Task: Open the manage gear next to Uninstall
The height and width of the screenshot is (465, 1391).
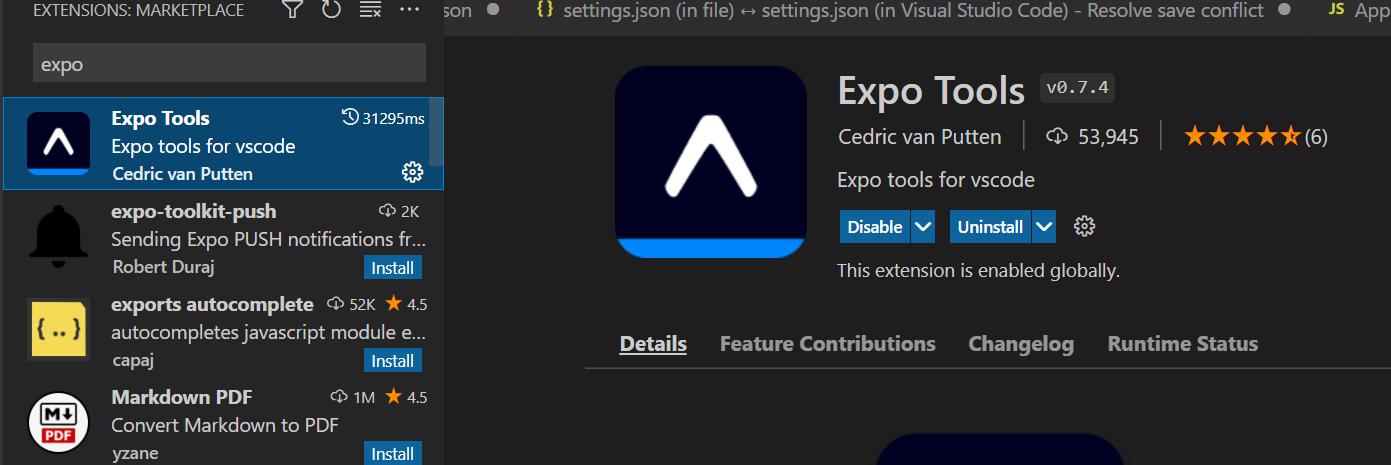Action: (x=1084, y=227)
